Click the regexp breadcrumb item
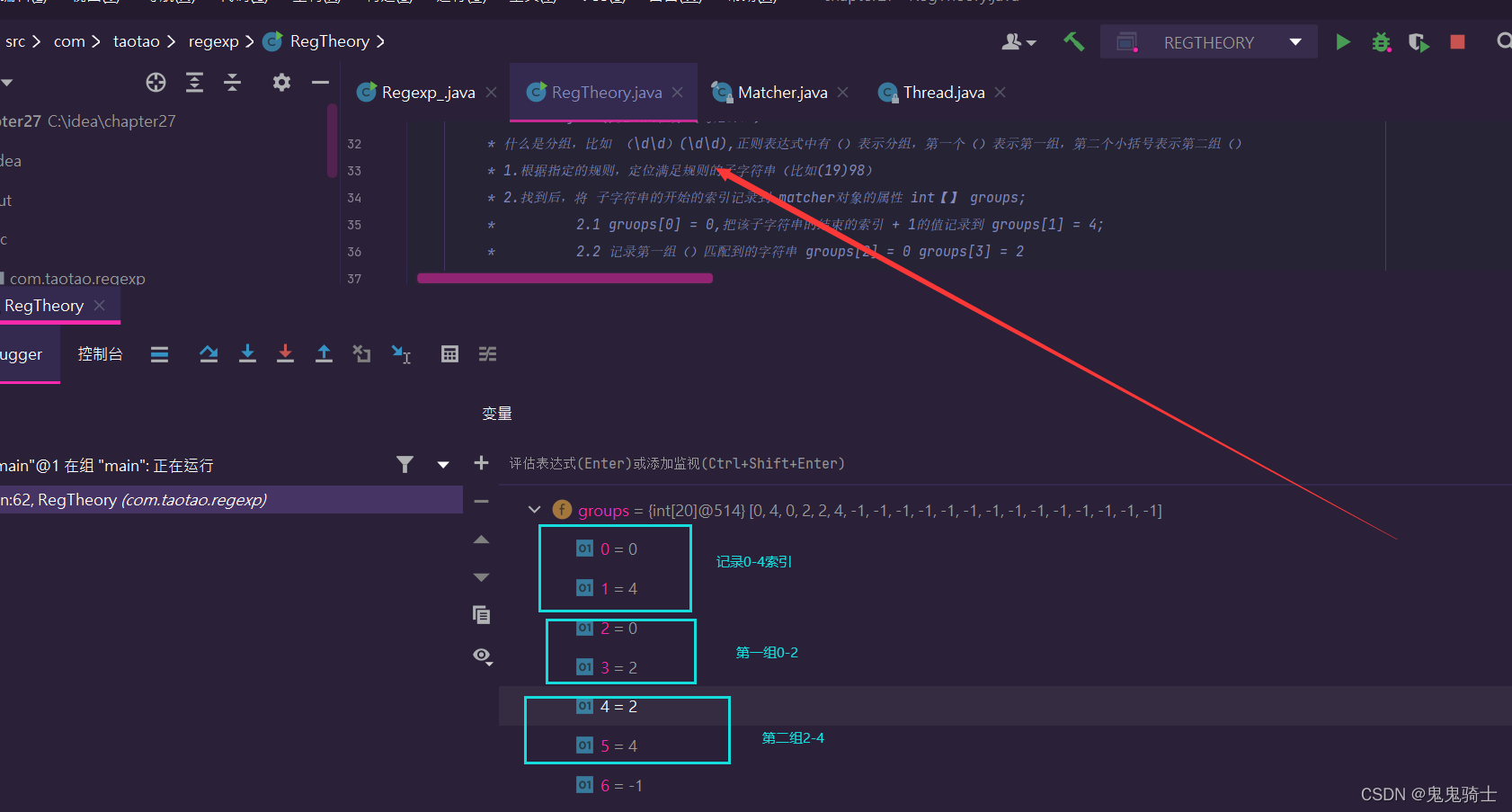The height and width of the screenshot is (812, 1512). point(213,41)
